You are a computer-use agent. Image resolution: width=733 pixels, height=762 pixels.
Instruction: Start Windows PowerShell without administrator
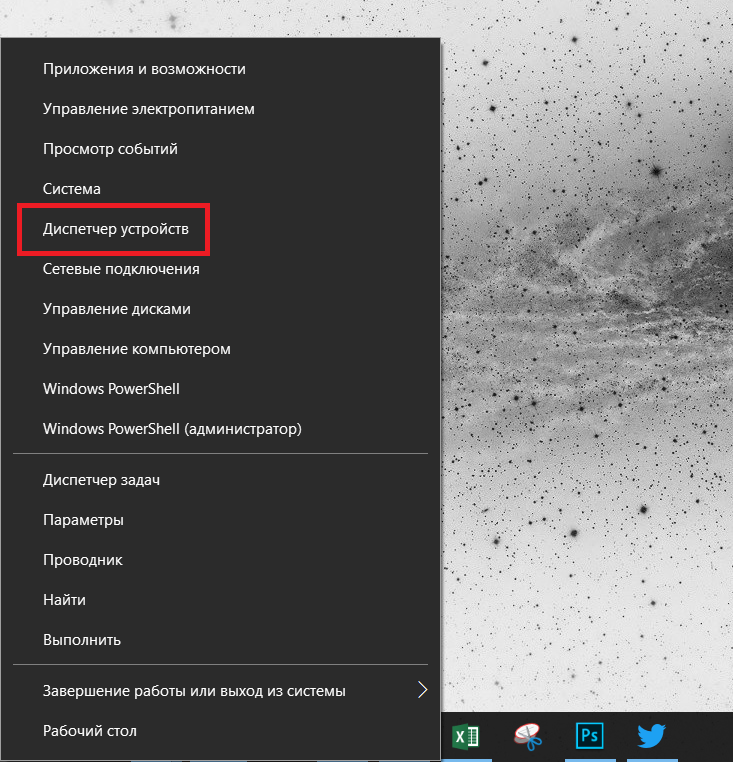point(220,389)
